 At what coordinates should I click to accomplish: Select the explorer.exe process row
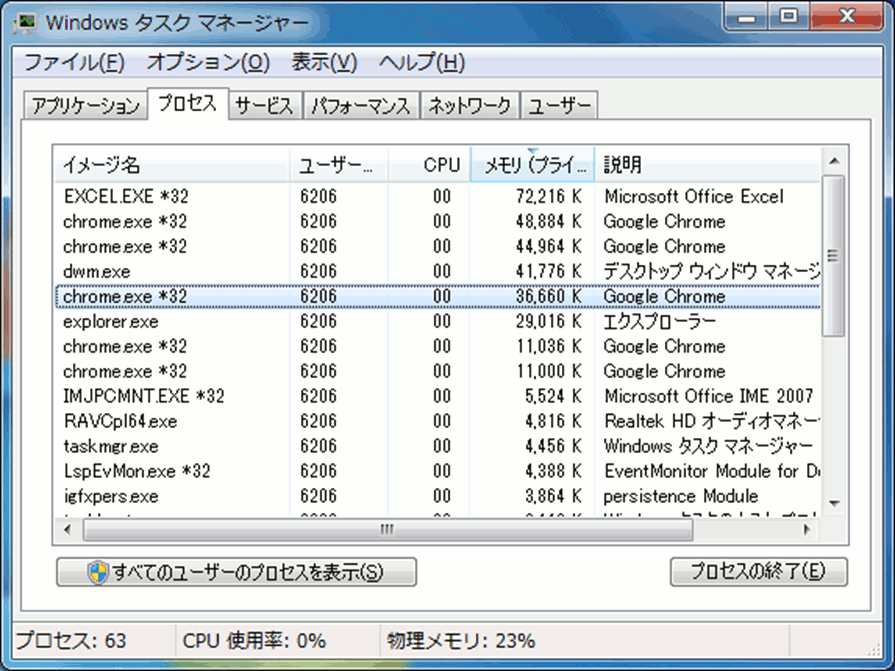tap(110, 322)
